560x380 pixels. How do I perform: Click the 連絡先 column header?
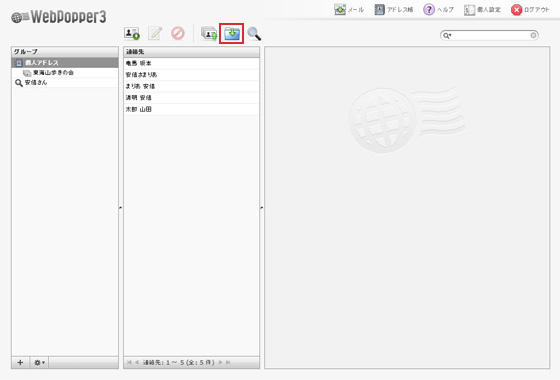pyautogui.click(x=191, y=52)
